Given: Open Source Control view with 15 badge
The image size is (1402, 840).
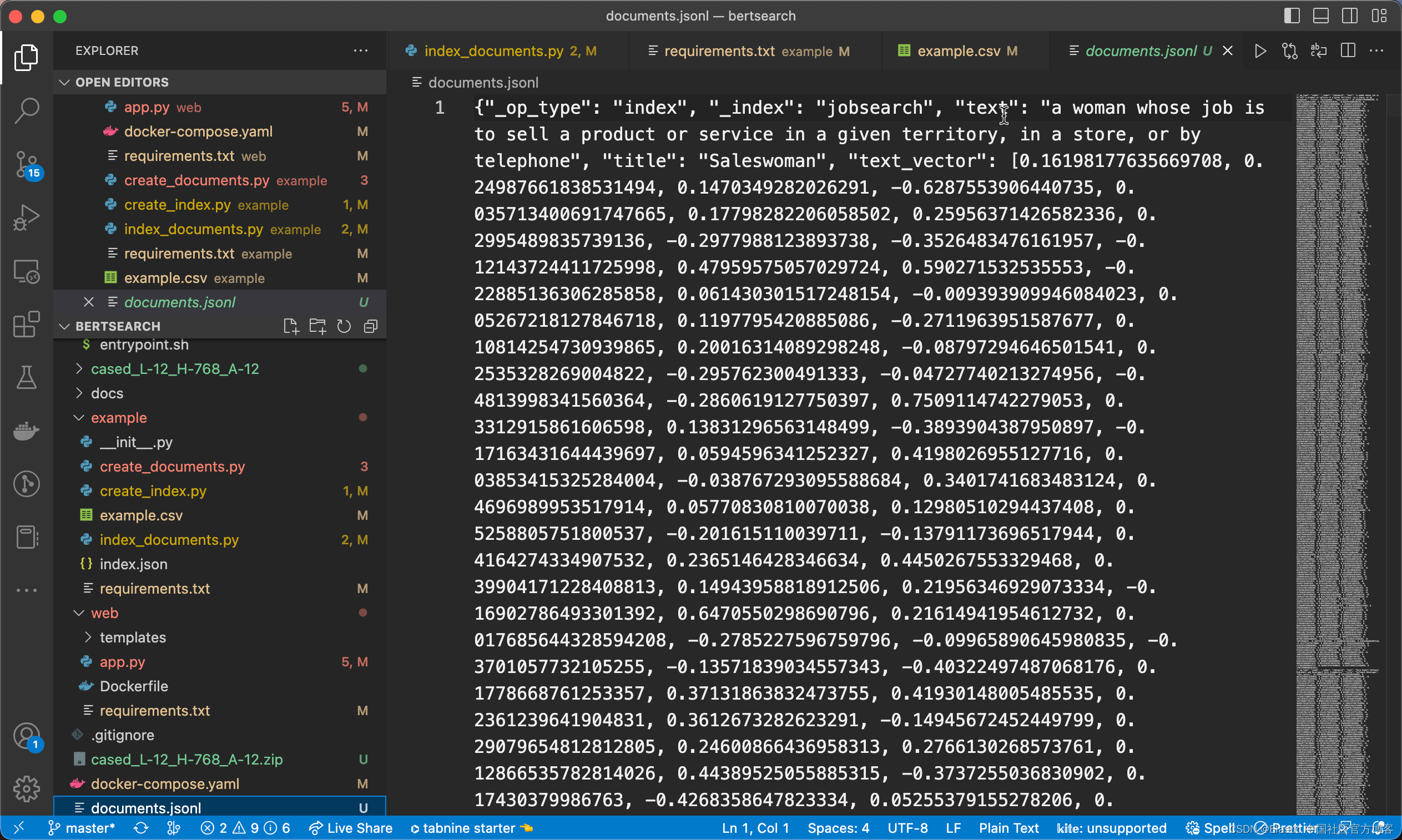Looking at the screenshot, I should (26, 164).
